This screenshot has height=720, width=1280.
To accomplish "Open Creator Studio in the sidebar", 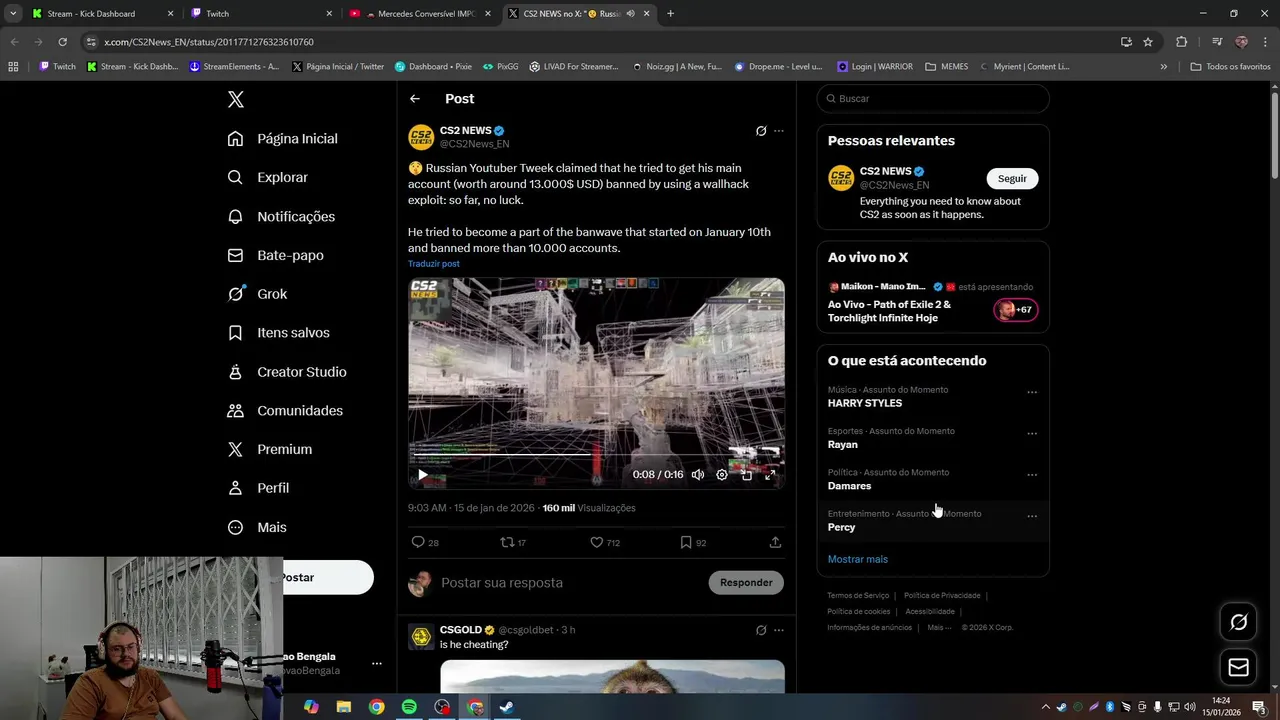I will 287,371.
